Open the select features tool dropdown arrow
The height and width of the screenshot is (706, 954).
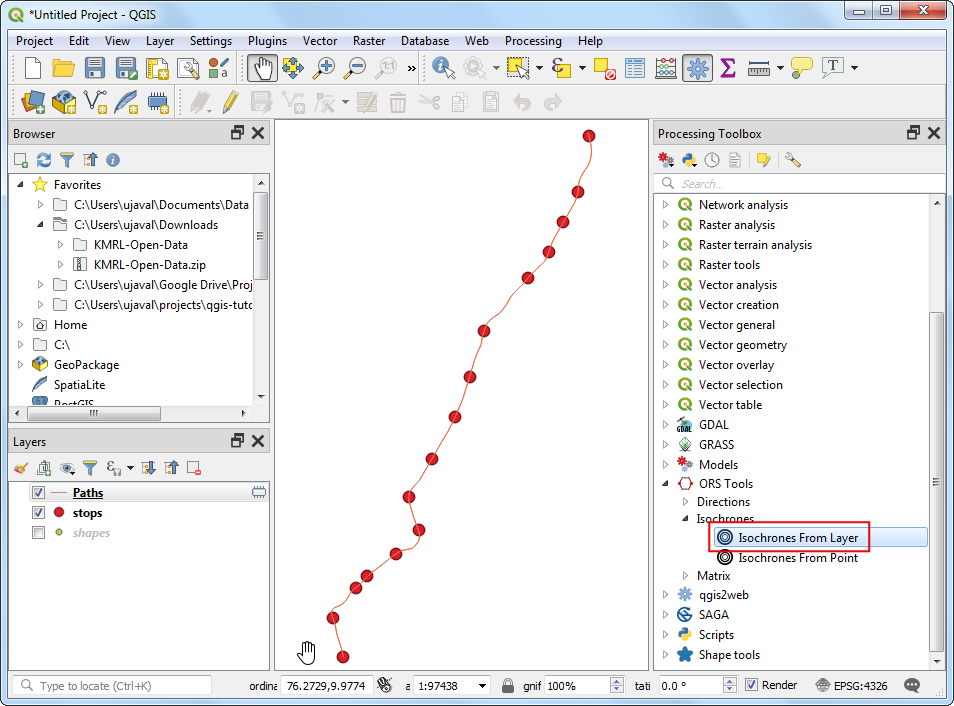(x=539, y=68)
